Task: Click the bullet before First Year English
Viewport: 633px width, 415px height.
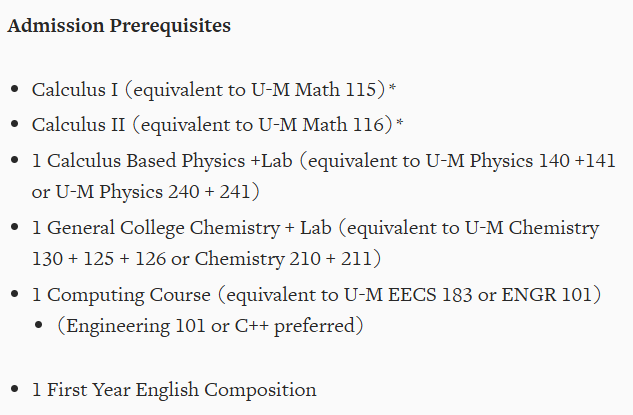Action: point(15,389)
